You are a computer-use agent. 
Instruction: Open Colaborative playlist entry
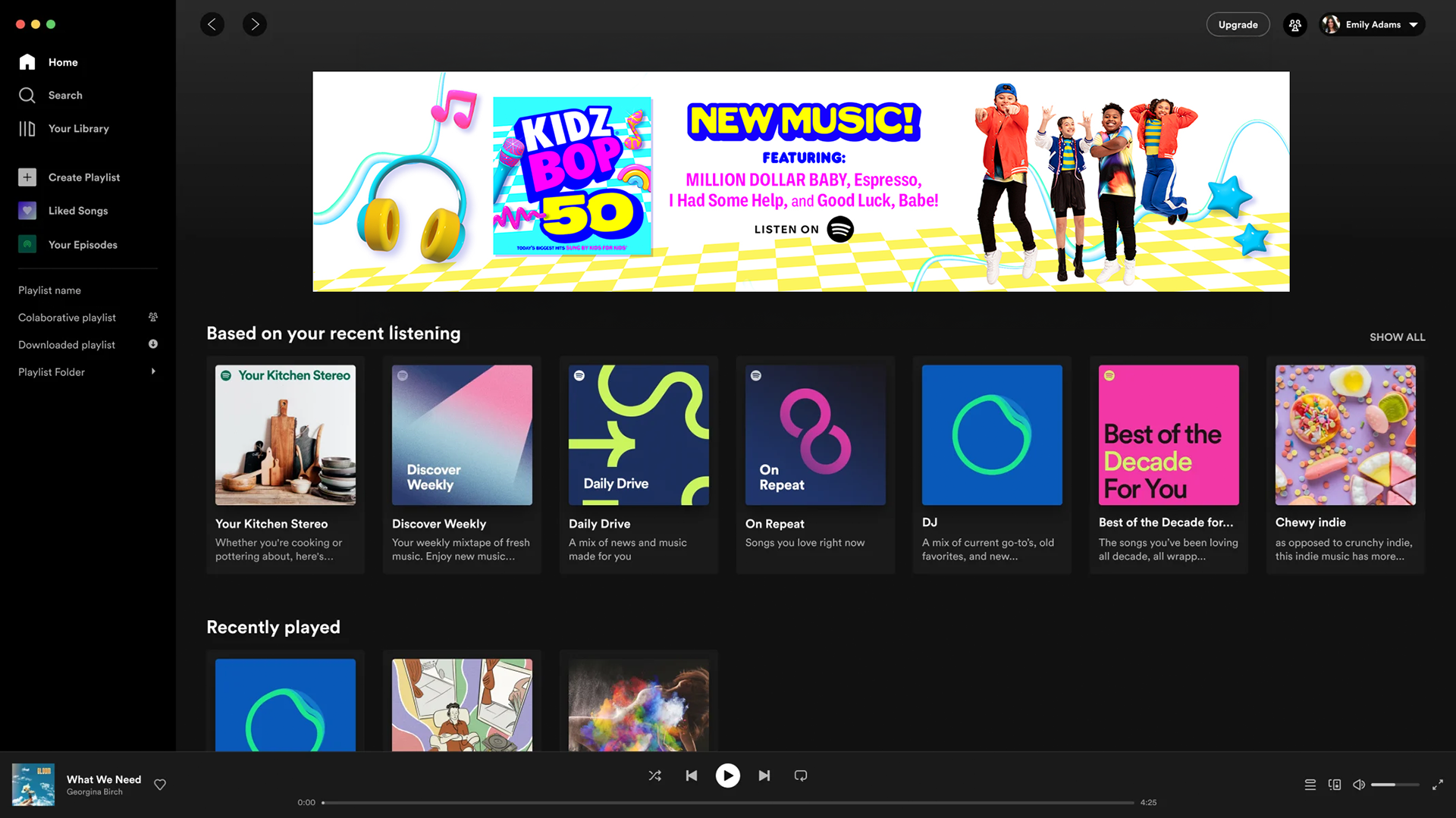[67, 318]
